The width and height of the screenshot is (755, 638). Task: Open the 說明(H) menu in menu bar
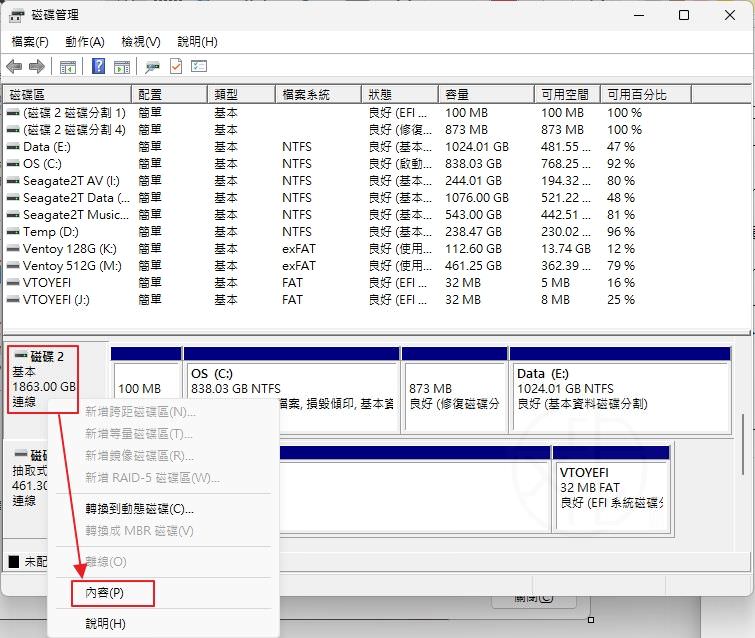coord(197,42)
